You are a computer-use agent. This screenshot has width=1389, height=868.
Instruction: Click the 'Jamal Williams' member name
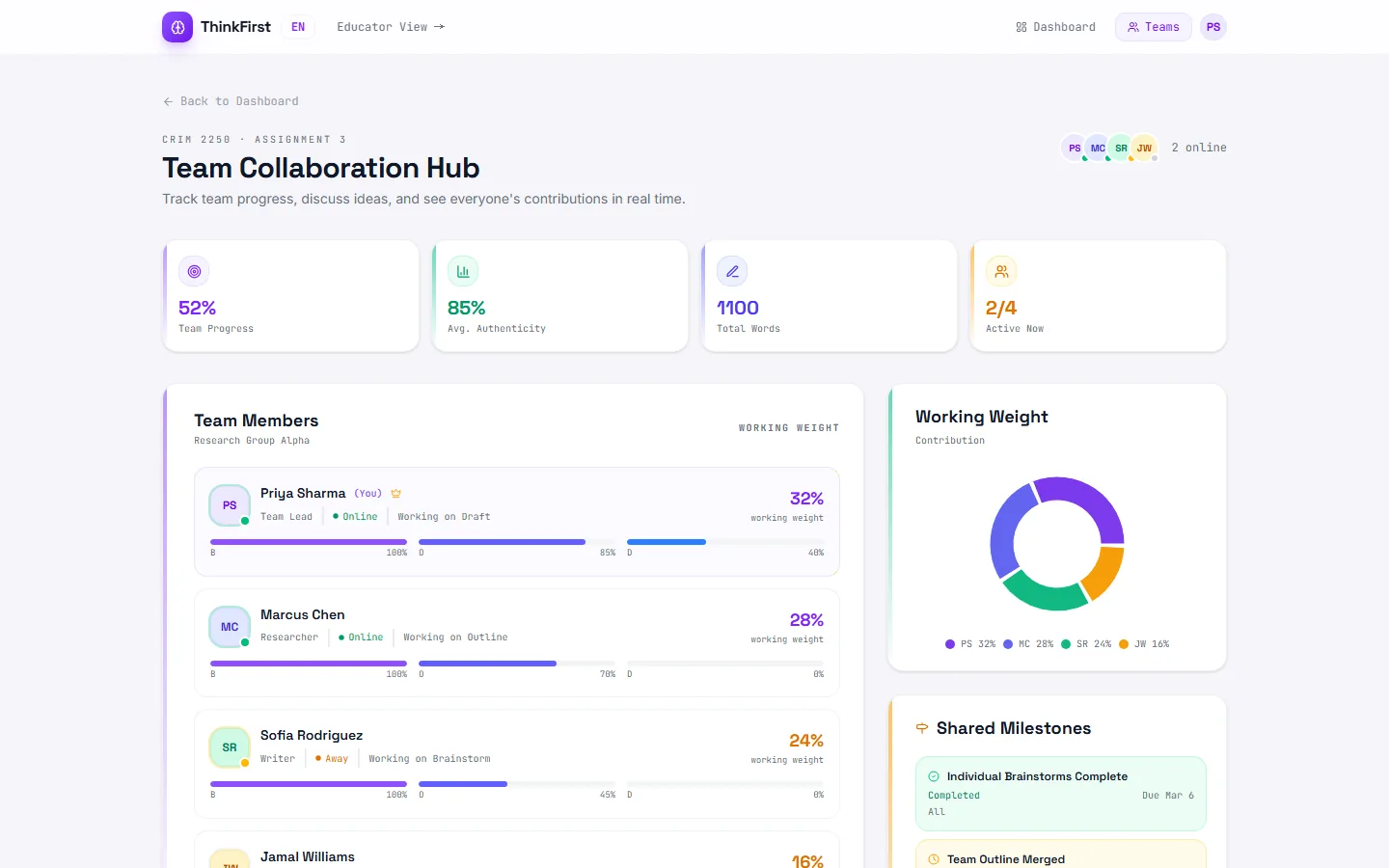[308, 856]
